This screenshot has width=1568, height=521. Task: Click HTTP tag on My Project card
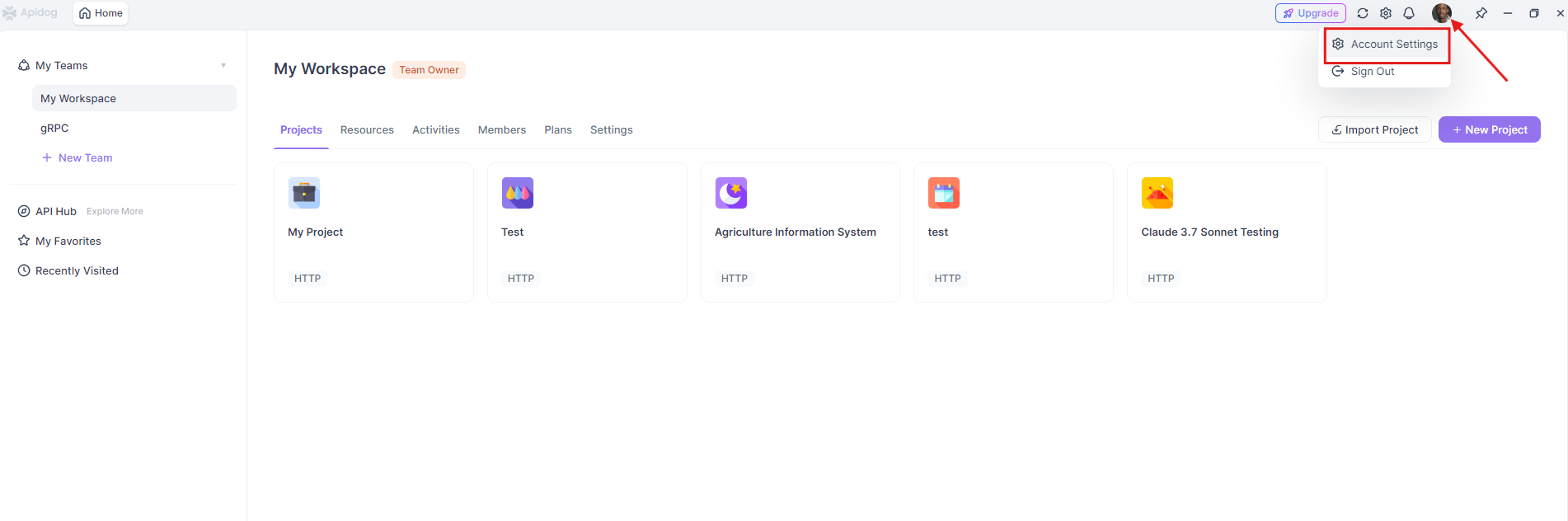point(307,279)
